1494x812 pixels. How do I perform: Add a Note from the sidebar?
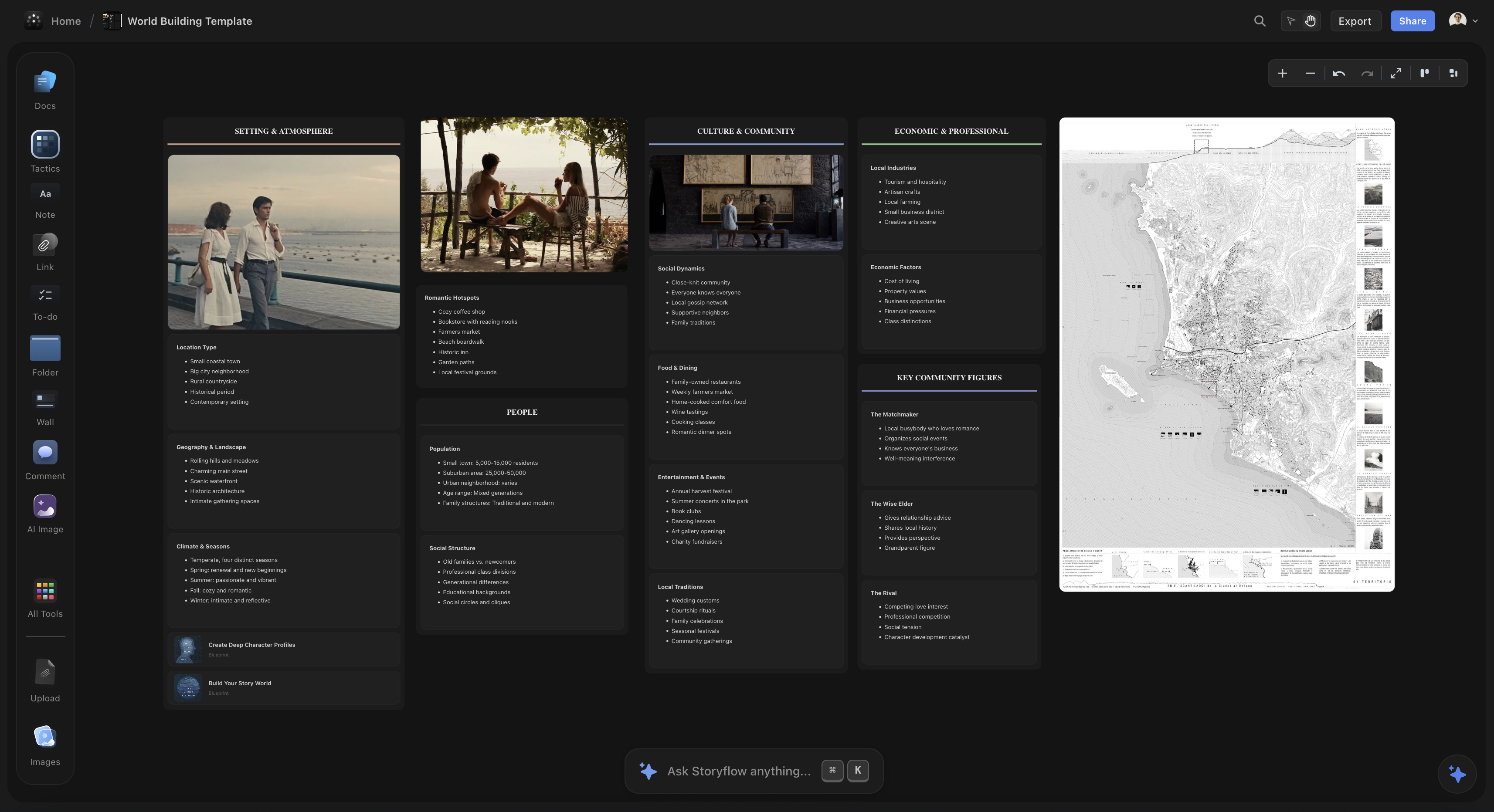[x=44, y=194]
